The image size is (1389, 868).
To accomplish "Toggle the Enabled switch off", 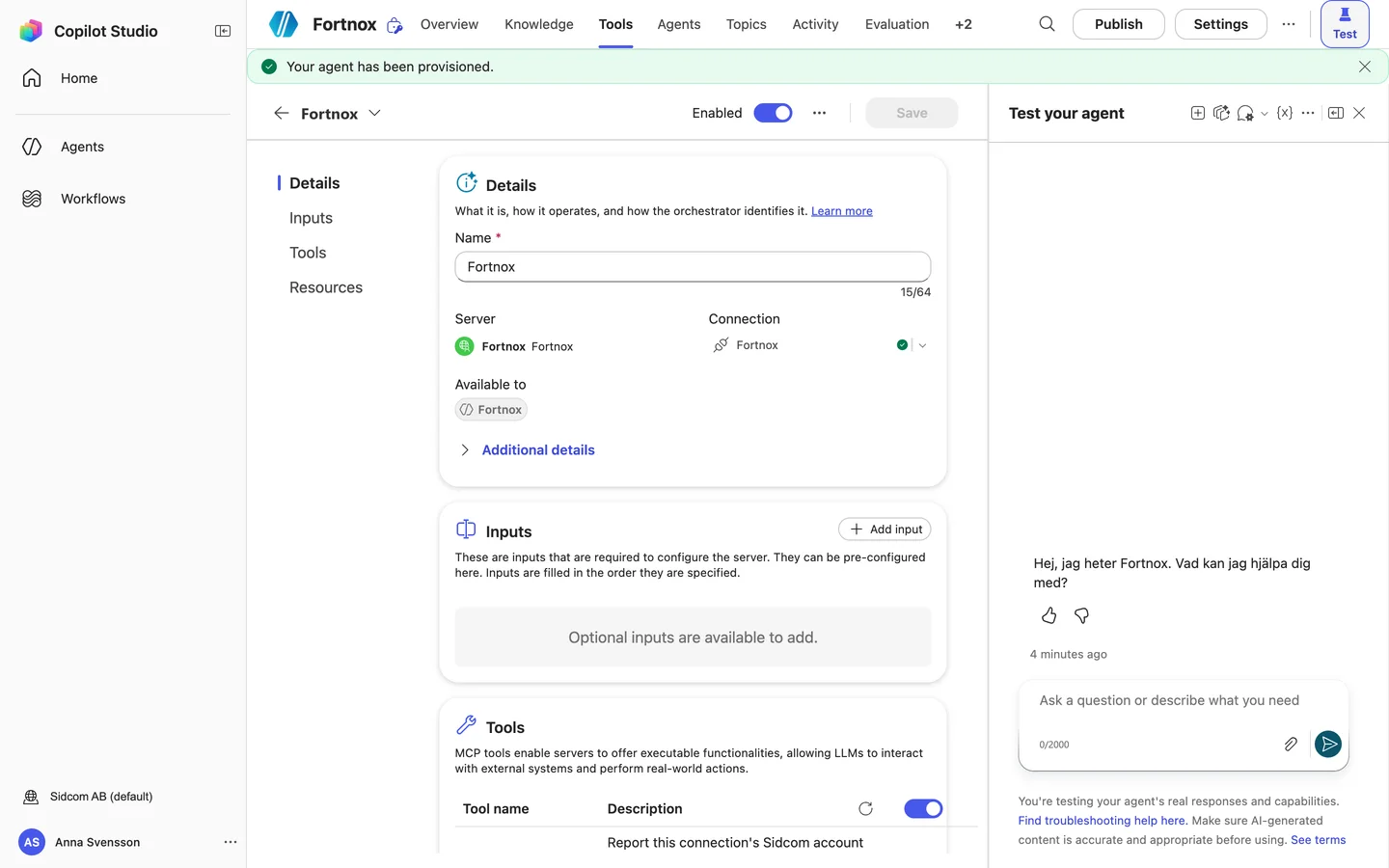I will click(773, 113).
